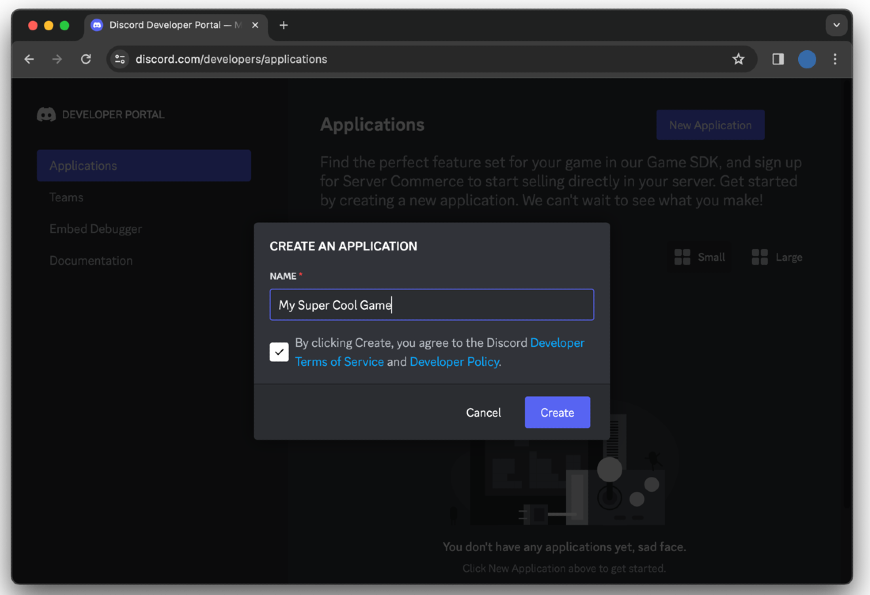Cancel the application creation dialog
This screenshot has width=870, height=595.
pyautogui.click(x=483, y=412)
